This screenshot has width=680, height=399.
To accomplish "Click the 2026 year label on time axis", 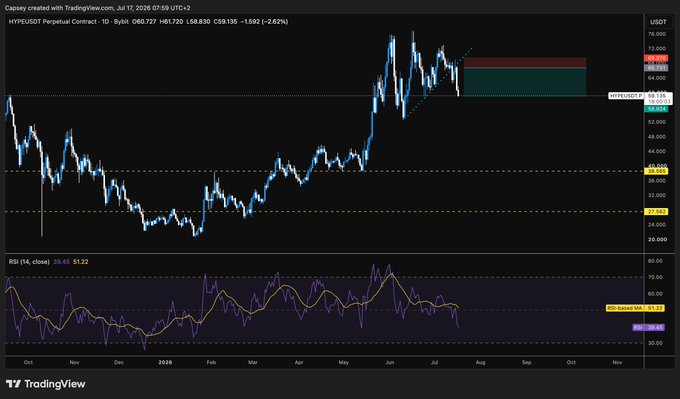I will coord(165,362).
